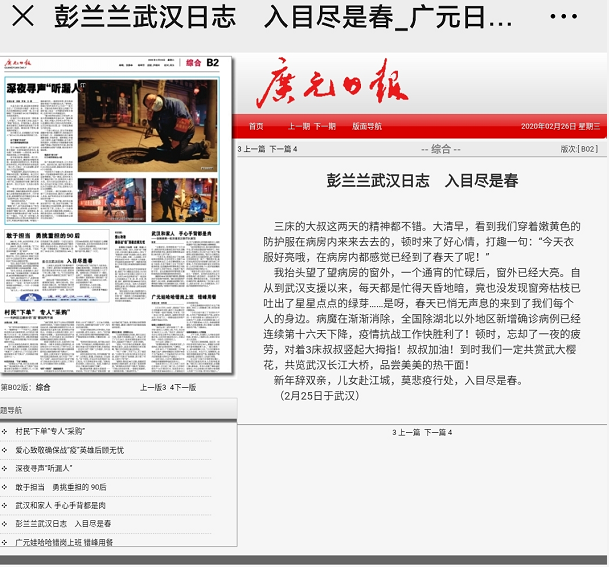Go to 下一期 next issue
This screenshot has height=567, width=609.
pyautogui.click(x=325, y=126)
